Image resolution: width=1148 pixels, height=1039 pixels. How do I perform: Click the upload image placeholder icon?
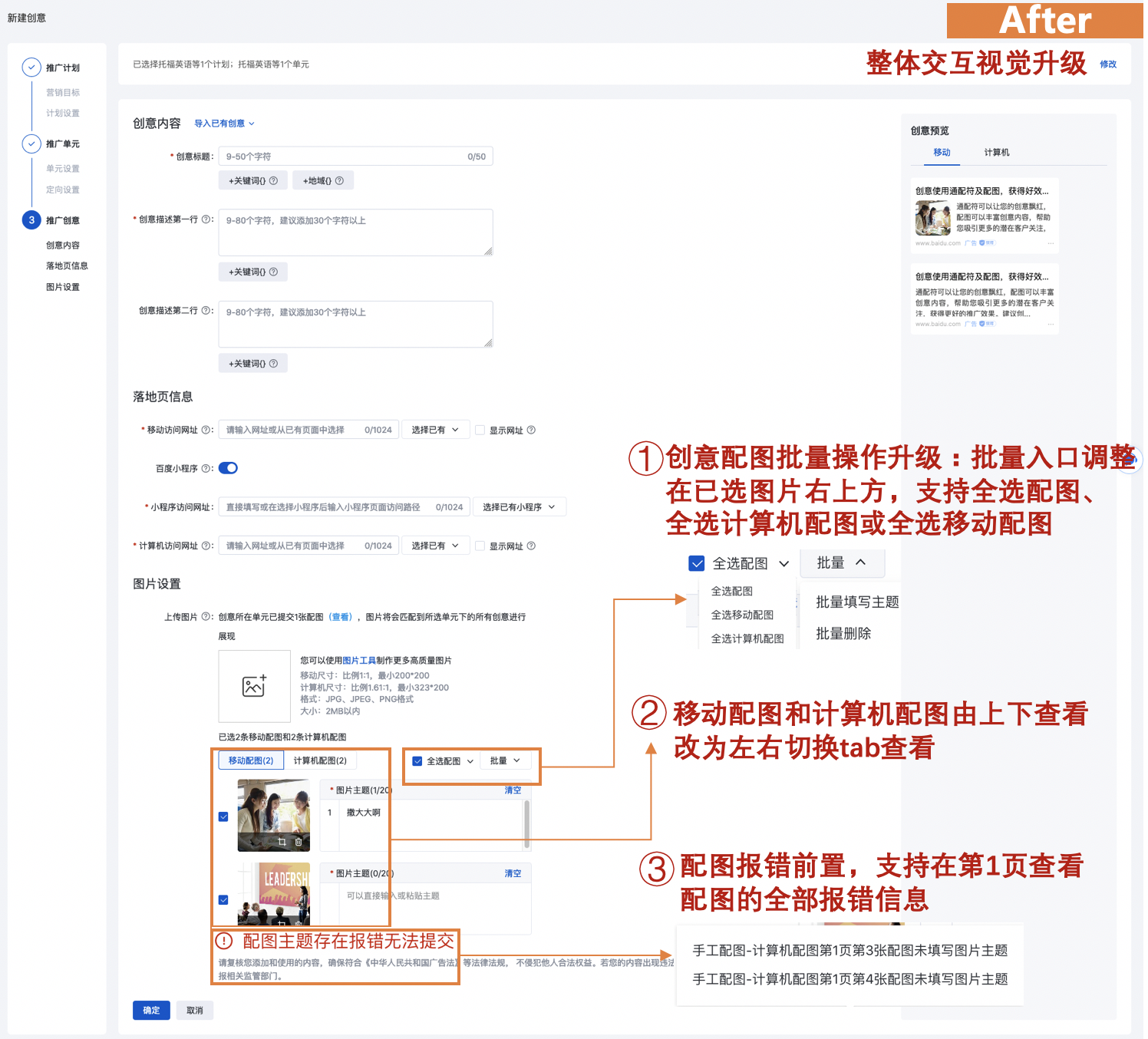click(254, 686)
